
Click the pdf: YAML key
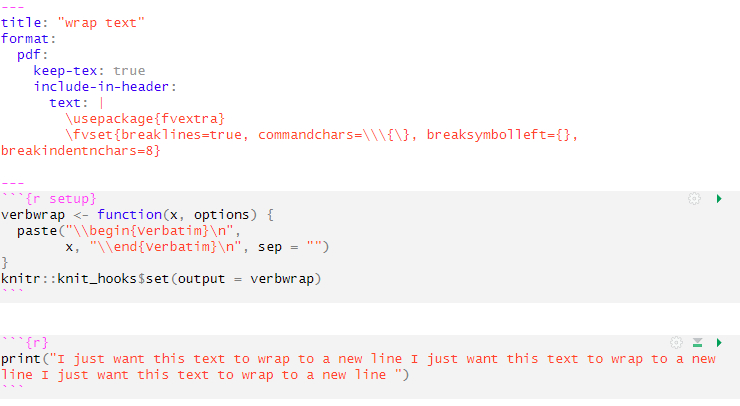click(32, 54)
